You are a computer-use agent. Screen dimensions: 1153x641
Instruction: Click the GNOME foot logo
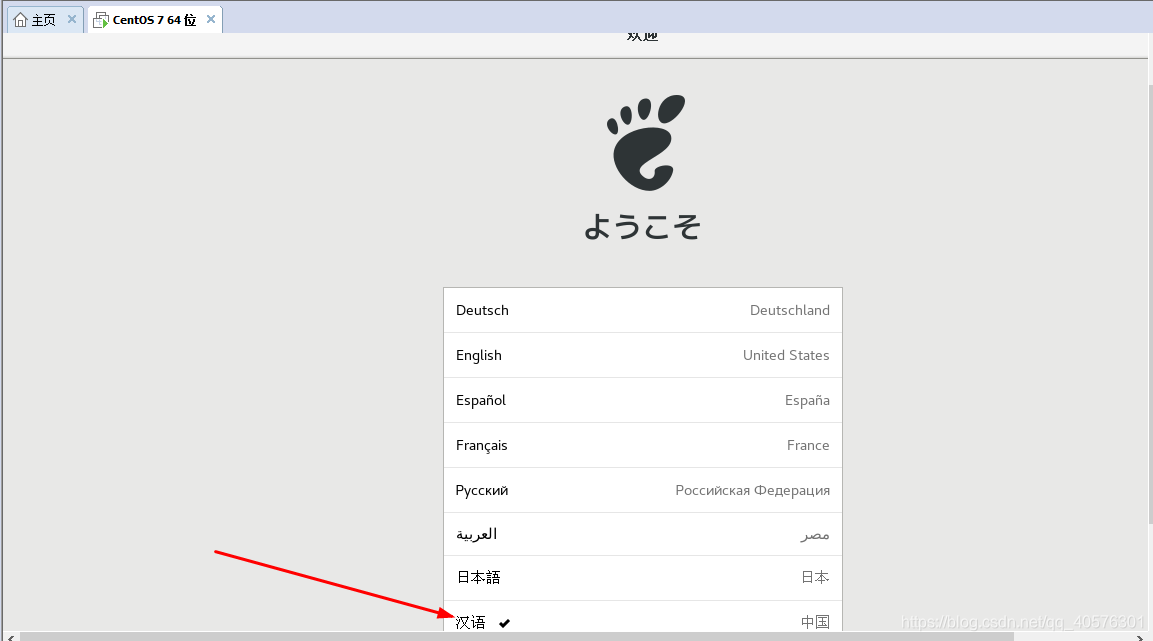pyautogui.click(x=645, y=143)
